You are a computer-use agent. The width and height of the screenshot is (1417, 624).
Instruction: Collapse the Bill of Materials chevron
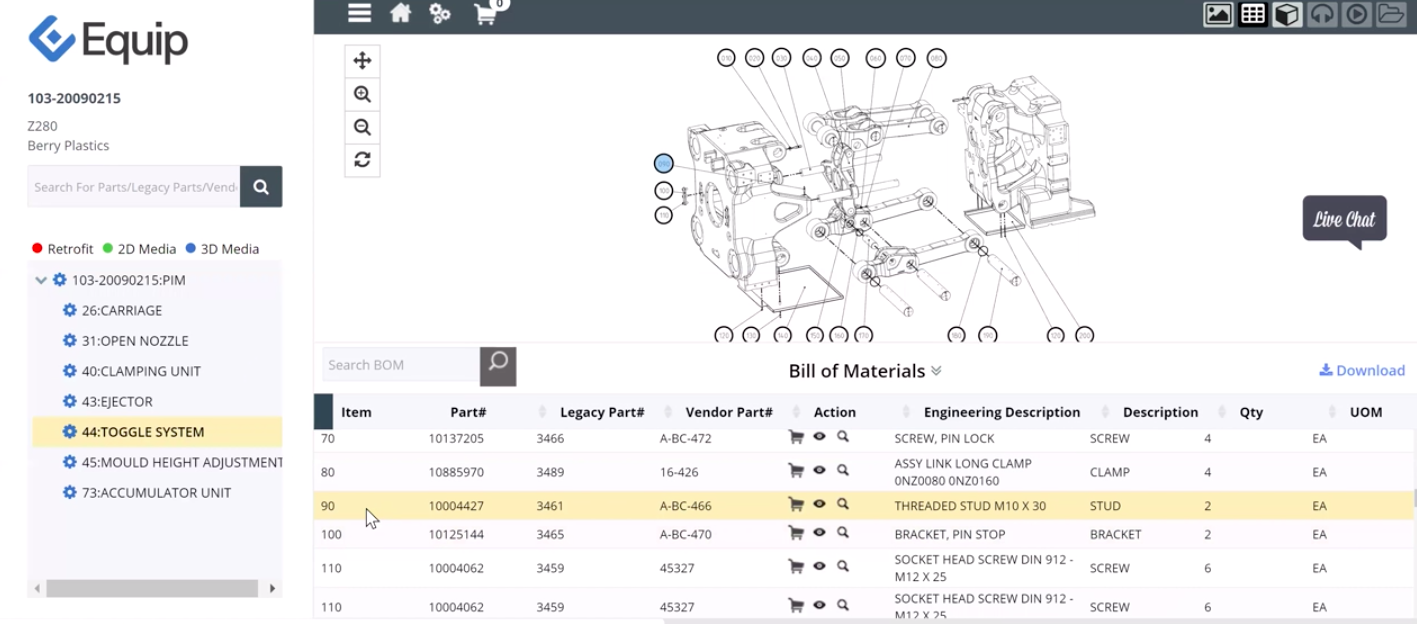click(x=936, y=371)
